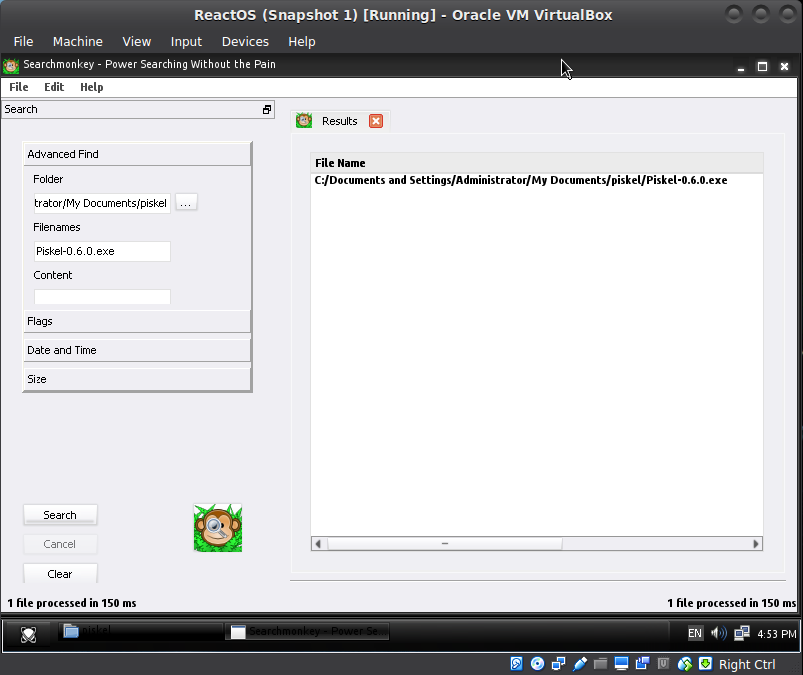Screen dimensions: 803x675
Task: Click VirtualBox hard disk status icon
Action: pos(516,664)
